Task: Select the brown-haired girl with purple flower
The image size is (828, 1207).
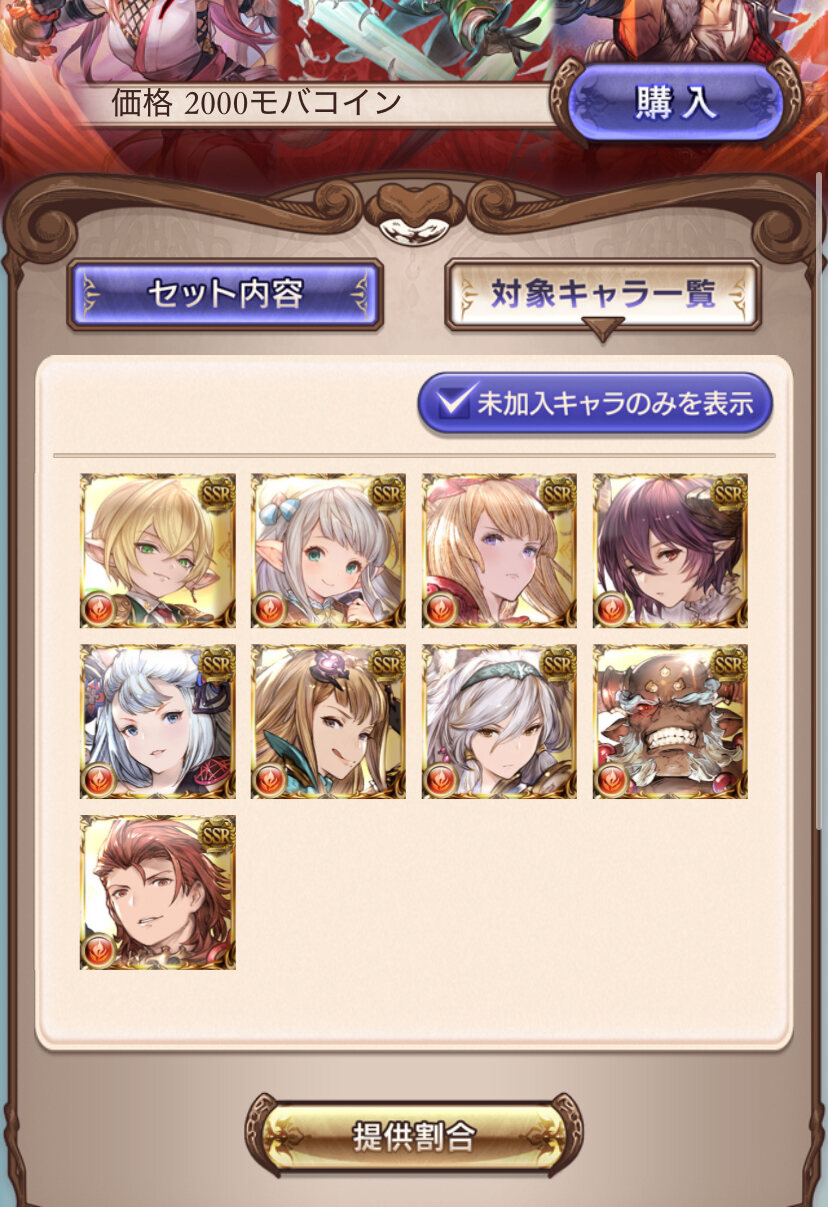Action: pos(328,721)
